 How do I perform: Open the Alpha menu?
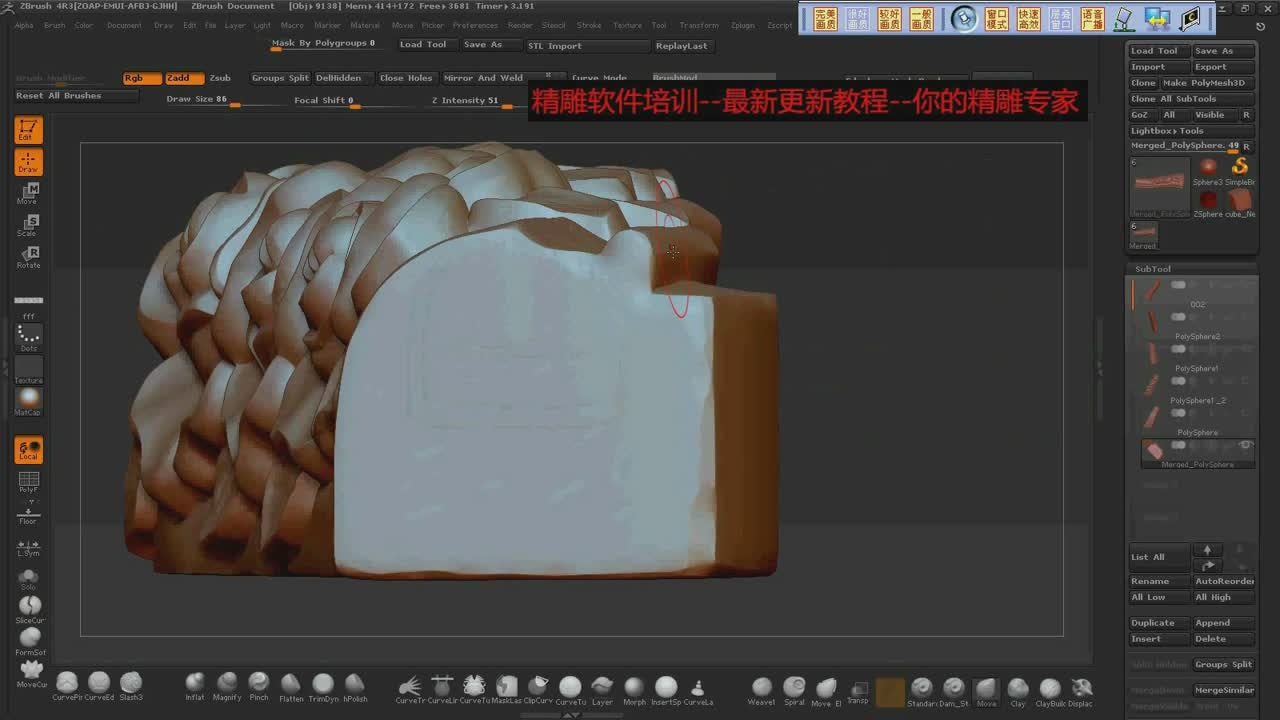point(24,25)
